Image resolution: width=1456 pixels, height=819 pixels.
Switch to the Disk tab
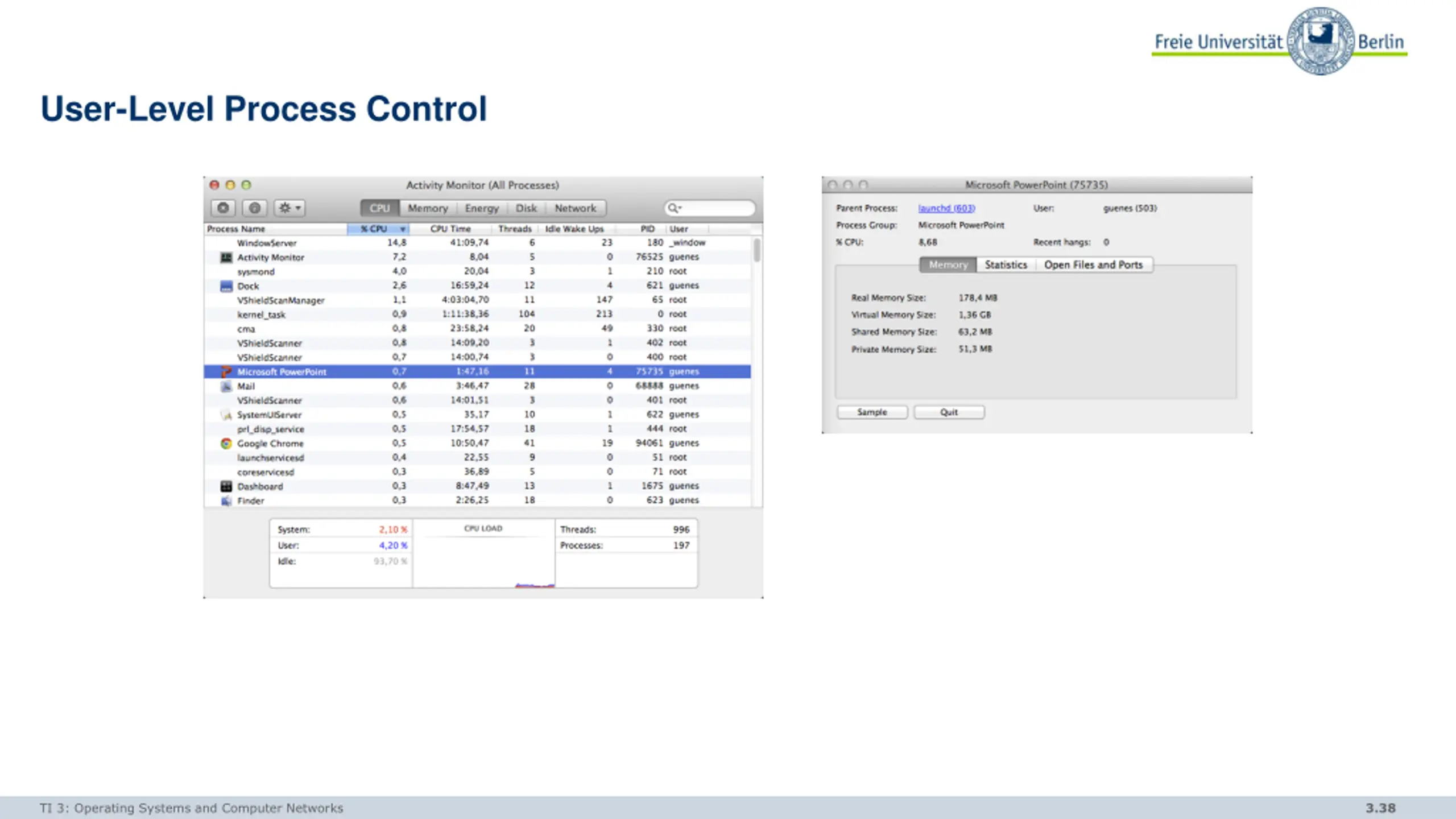point(526,208)
